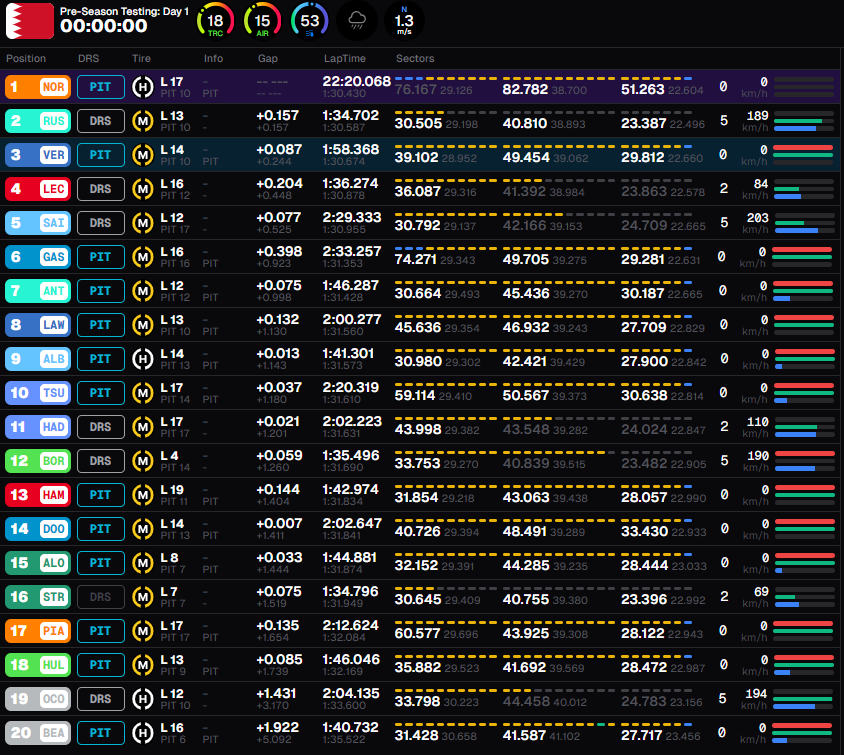Click ANT lap time 1:46.287

point(351,286)
